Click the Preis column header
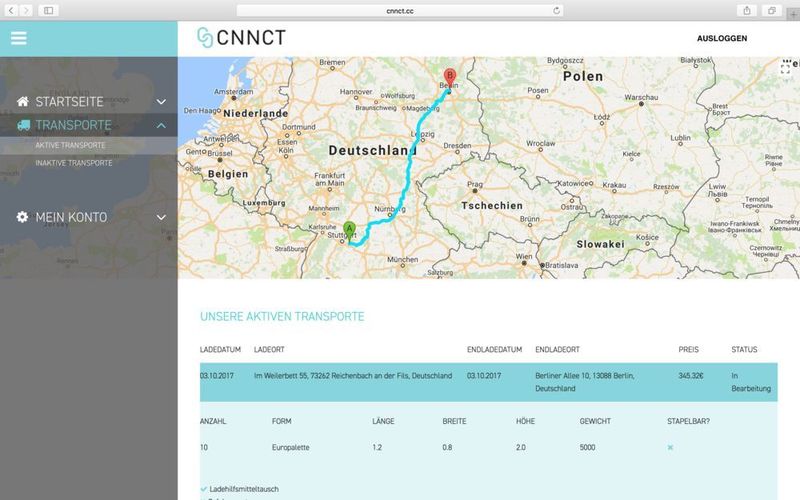 pyautogui.click(x=688, y=349)
